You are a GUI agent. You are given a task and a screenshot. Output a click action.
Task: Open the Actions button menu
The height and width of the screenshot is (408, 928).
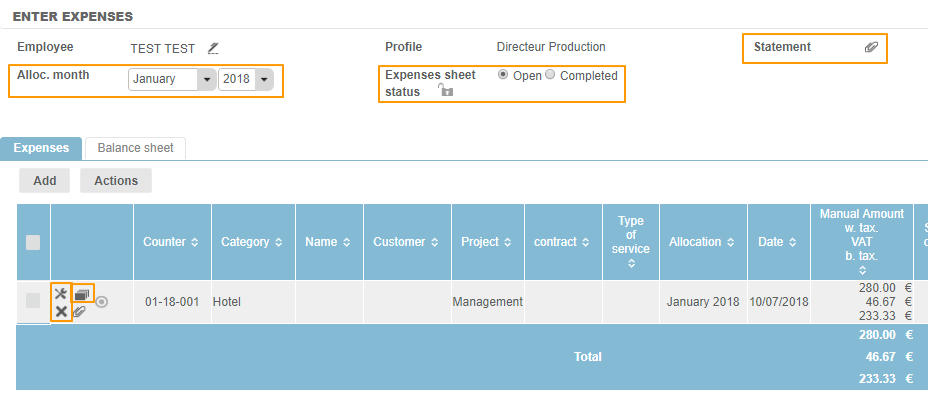pyautogui.click(x=116, y=181)
